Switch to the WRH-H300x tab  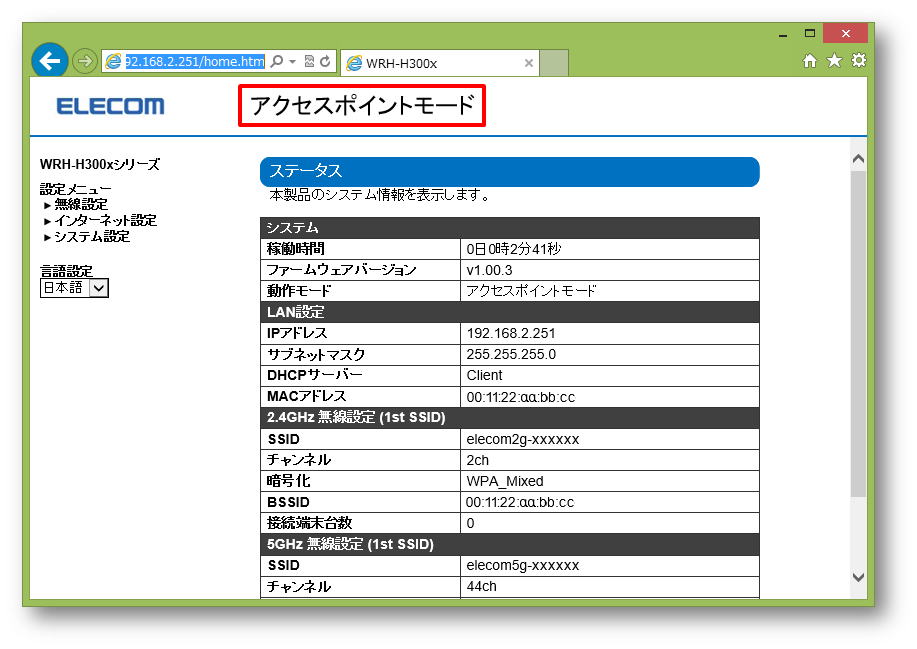pos(439,63)
